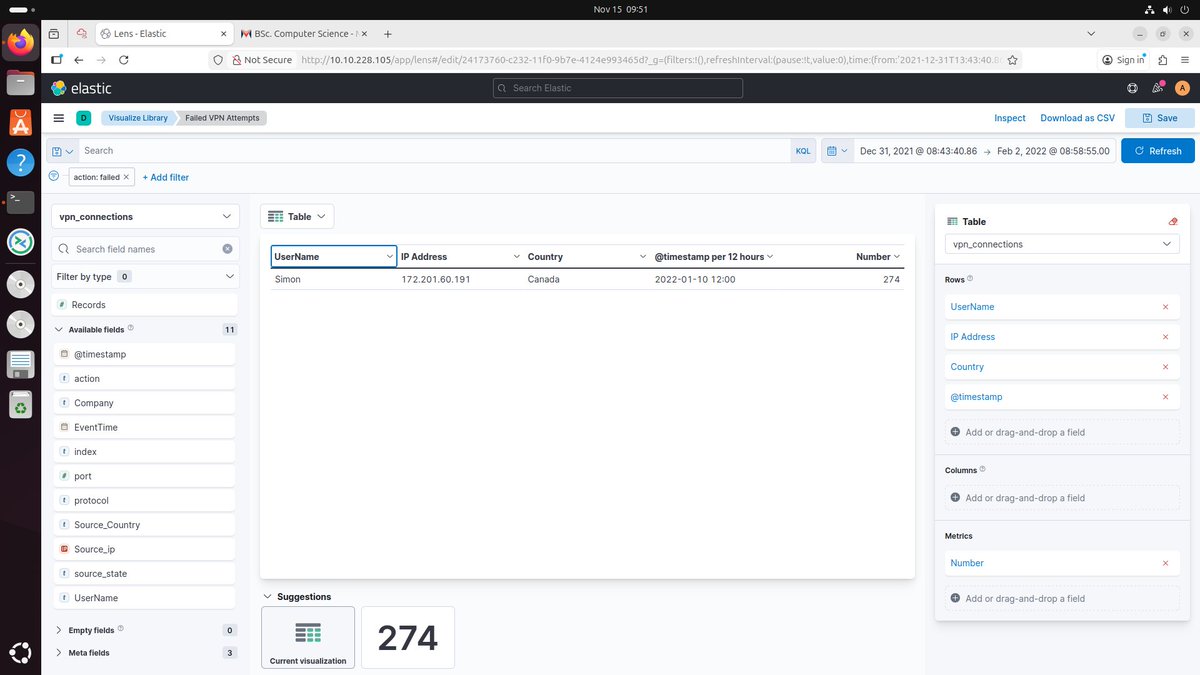Open the Table chart type selector
Viewport: 1200px width, 675px height.
pos(297,215)
